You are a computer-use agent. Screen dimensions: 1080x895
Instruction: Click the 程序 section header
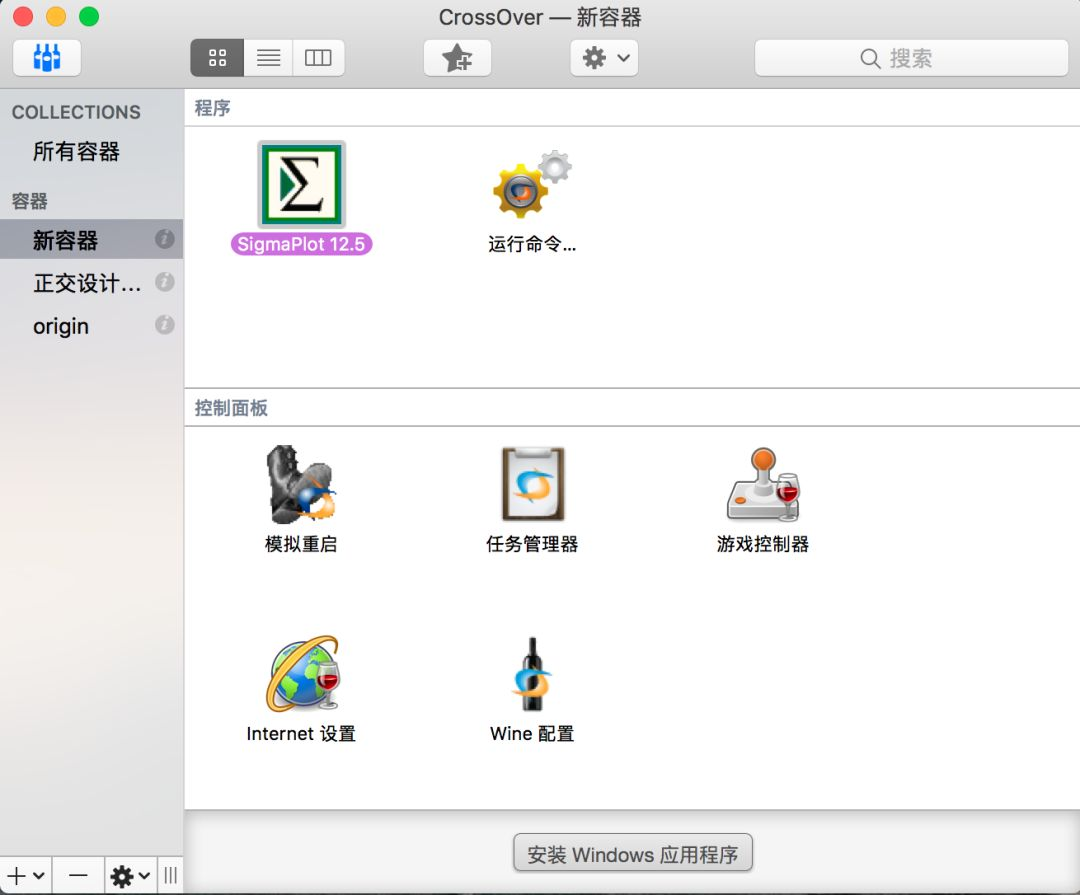[x=213, y=108]
